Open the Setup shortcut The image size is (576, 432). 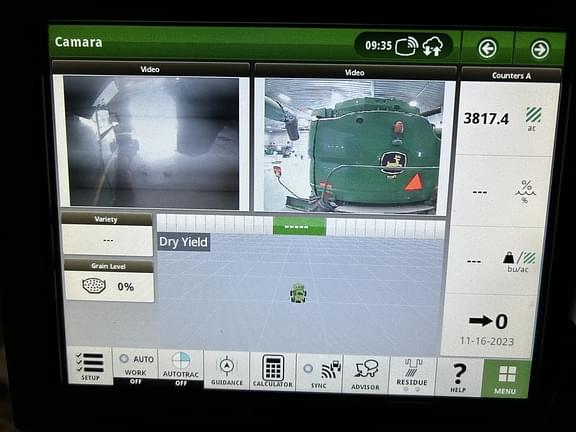click(90, 365)
